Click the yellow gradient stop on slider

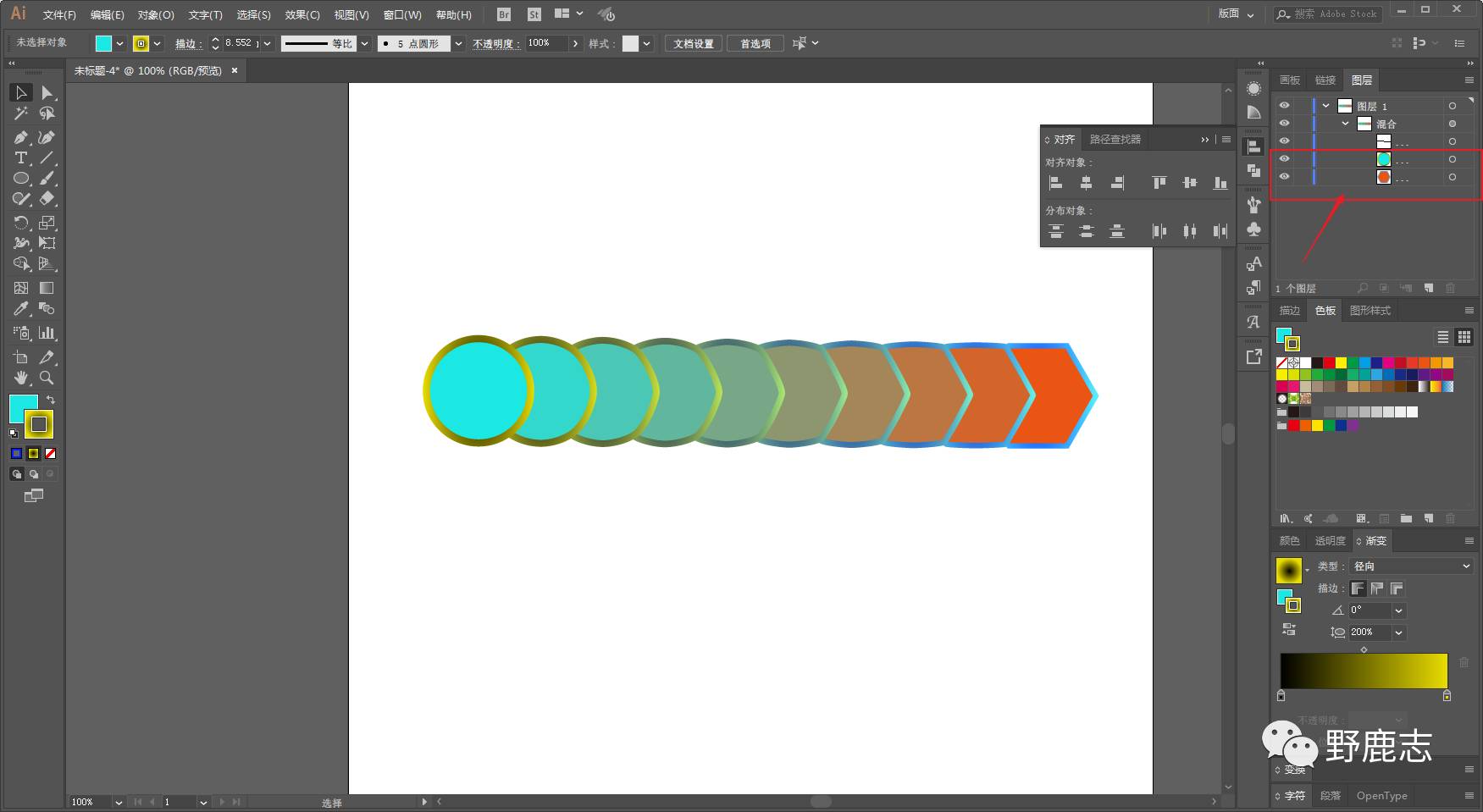click(1447, 696)
